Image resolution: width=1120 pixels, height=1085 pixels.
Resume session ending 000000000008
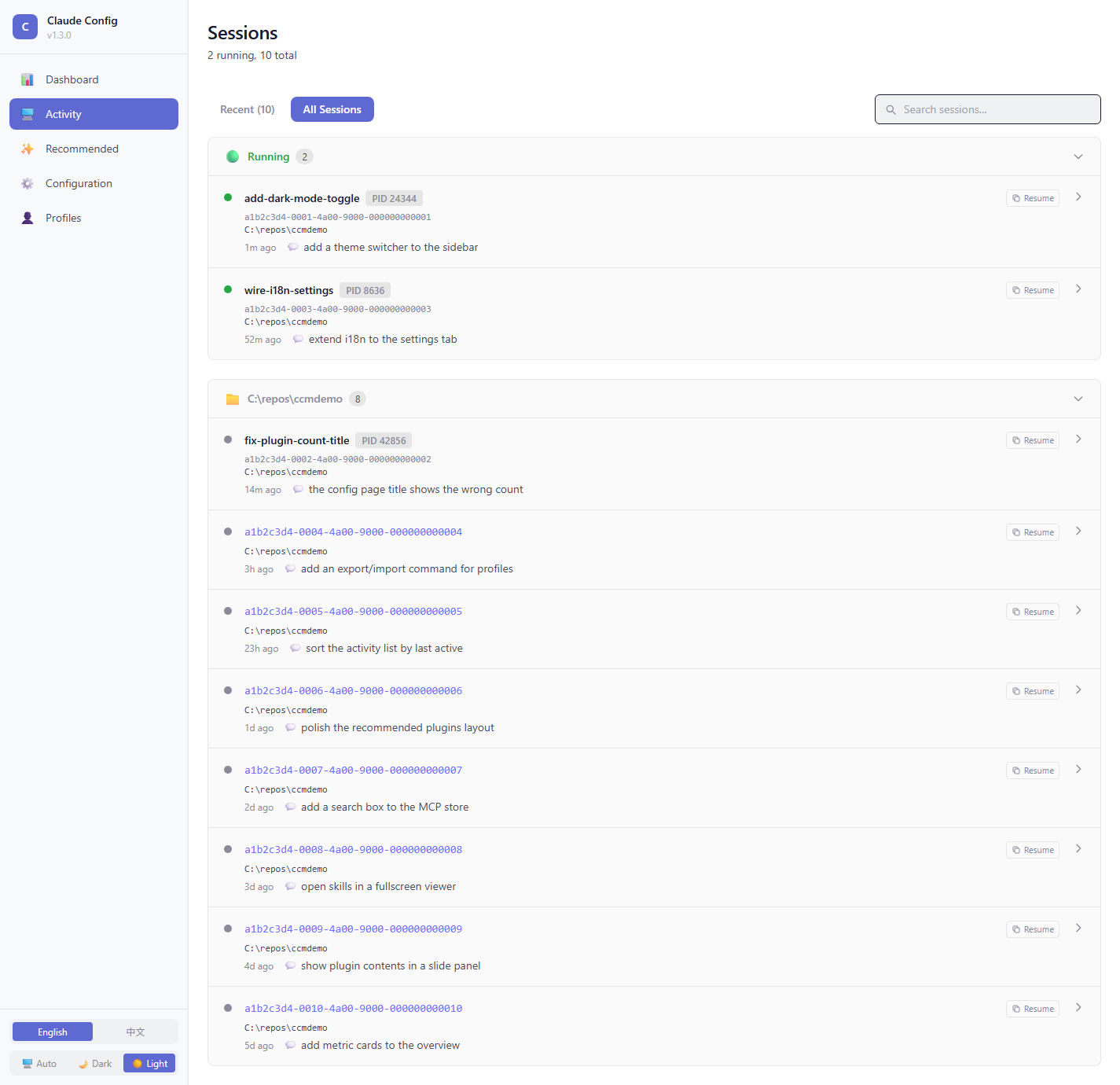(x=1033, y=850)
